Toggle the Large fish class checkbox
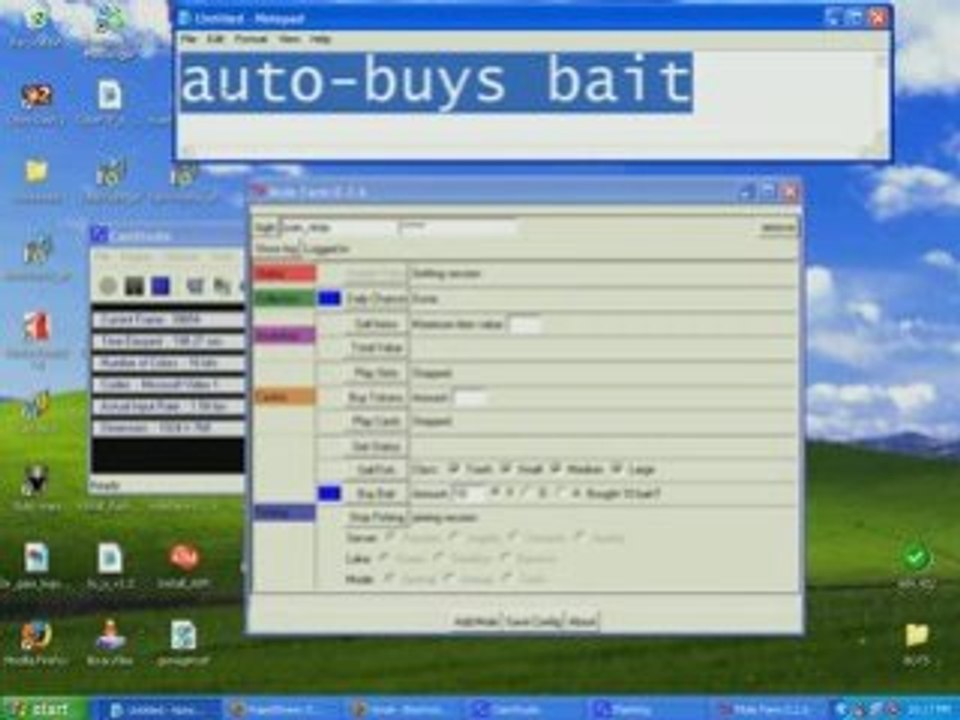960x720 pixels. [x=617, y=469]
